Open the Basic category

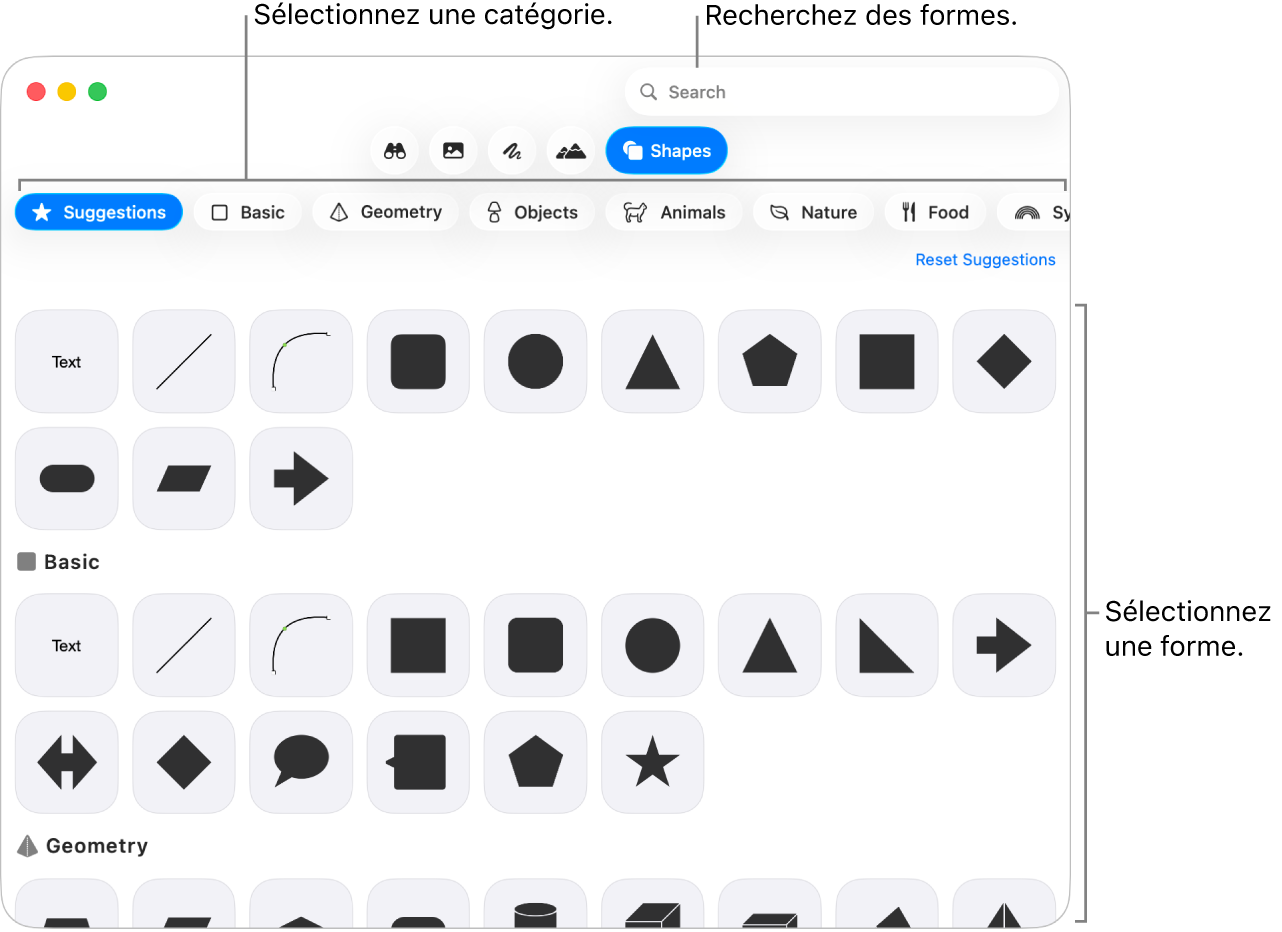(247, 211)
